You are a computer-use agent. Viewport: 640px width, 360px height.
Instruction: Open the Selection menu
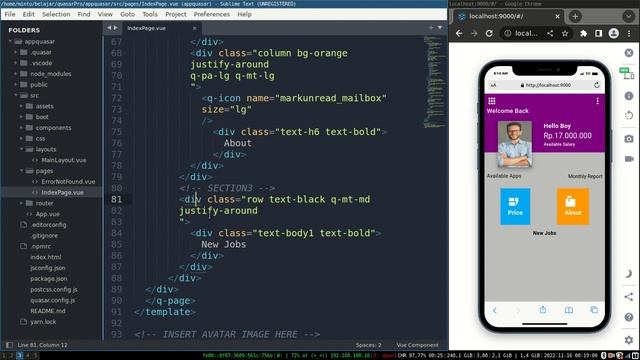(56, 14)
